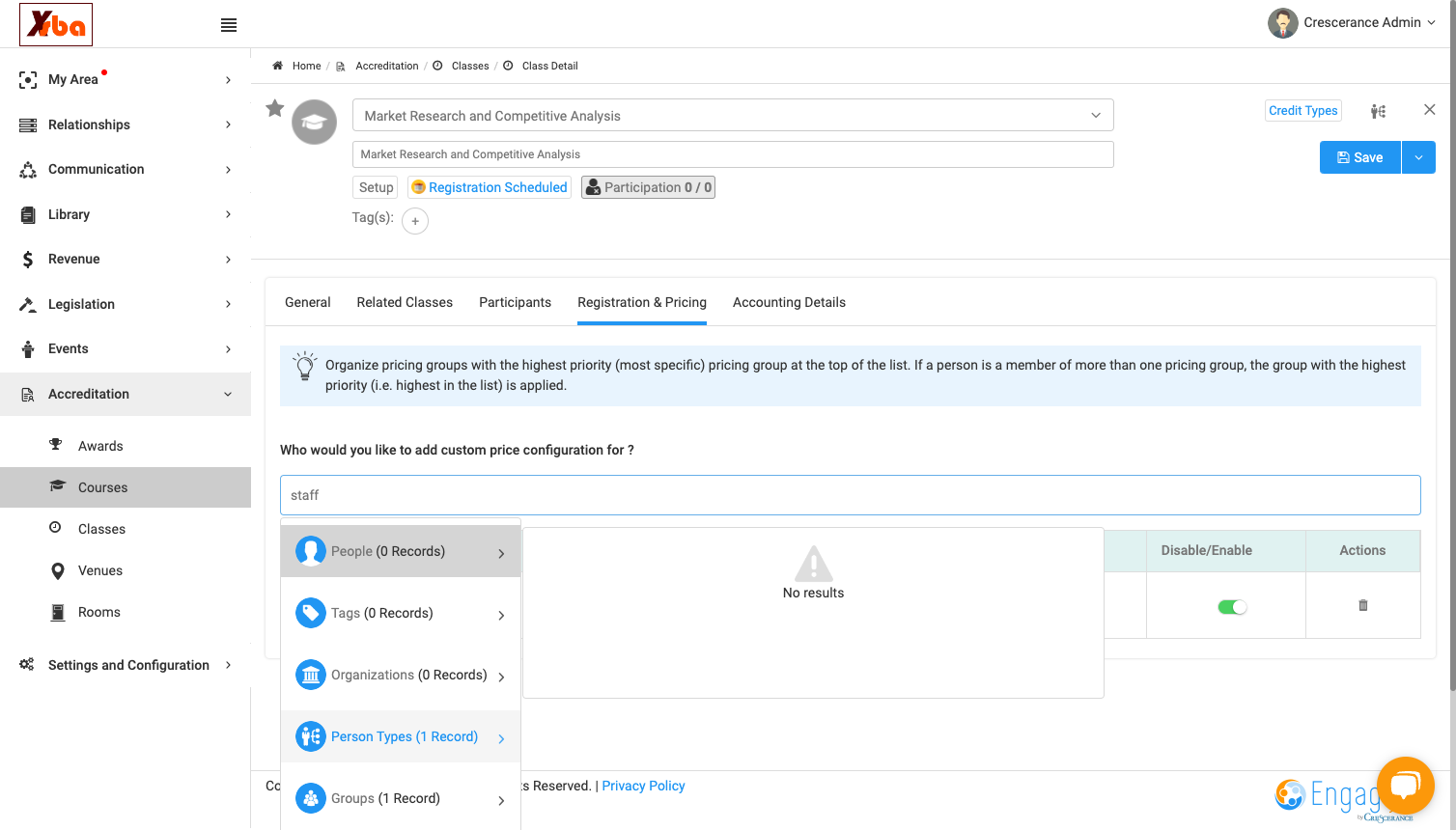Open the Privacy Policy link
This screenshot has width=1456, height=830.
[643, 786]
